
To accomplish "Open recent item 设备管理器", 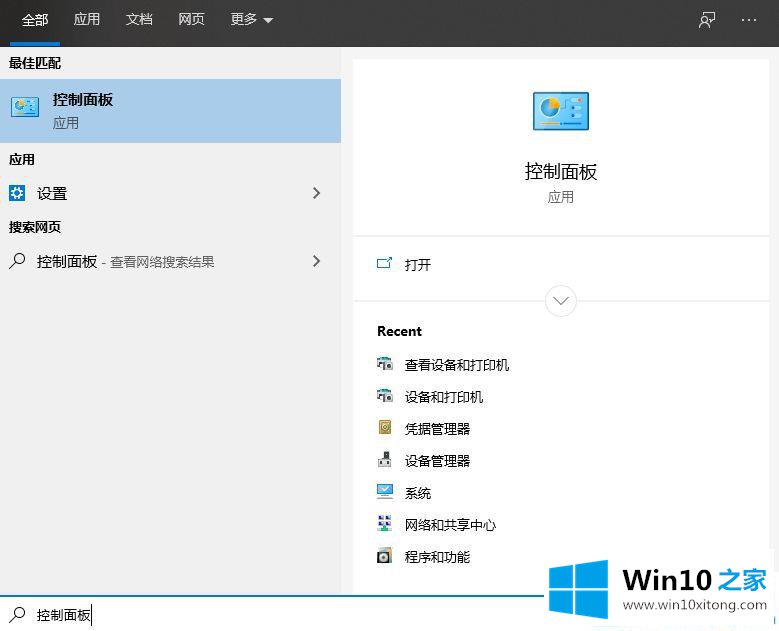I will [437, 461].
